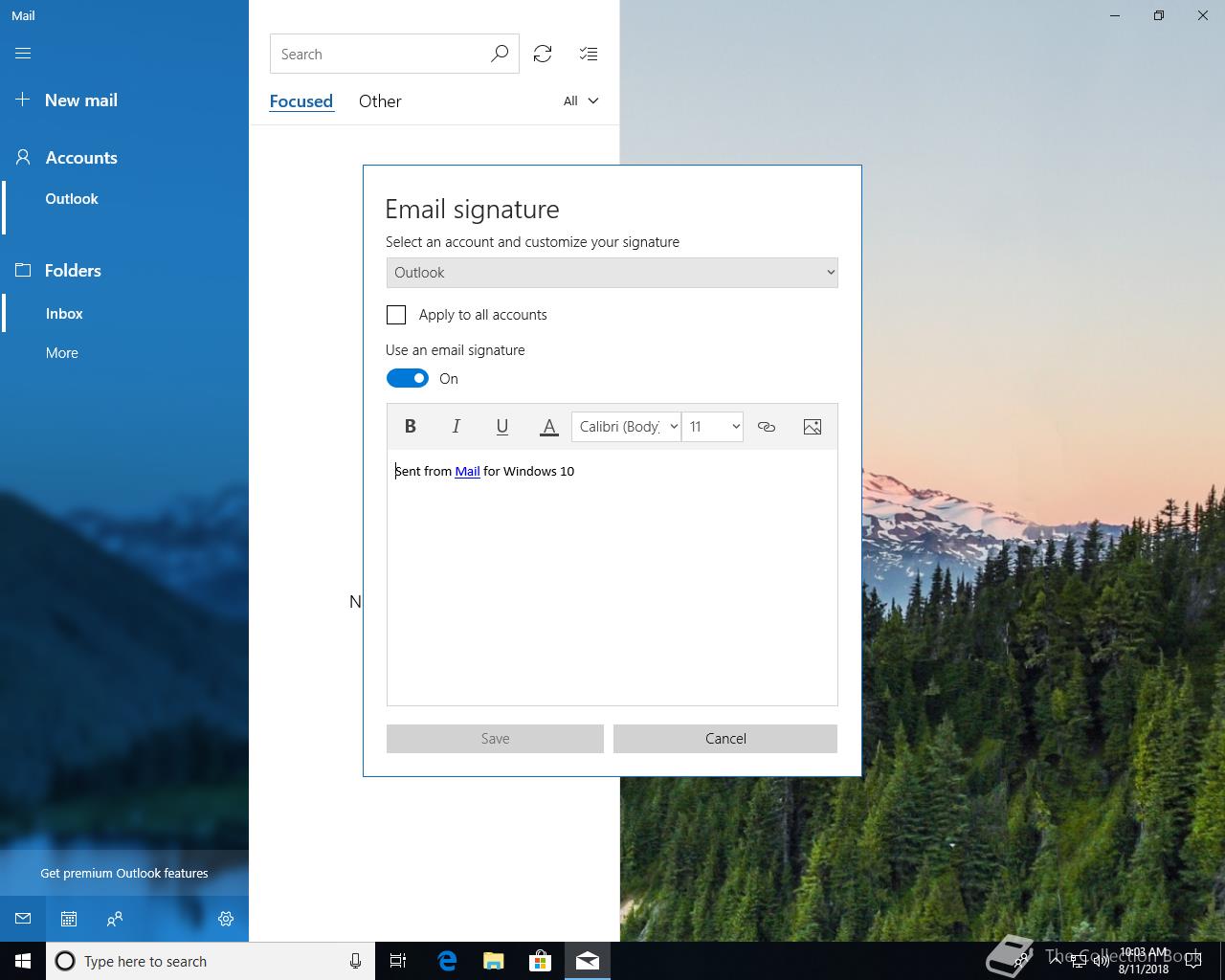This screenshot has height=980, width=1225.
Task: Launch Microsoft Edge from taskbar
Action: click(x=447, y=961)
